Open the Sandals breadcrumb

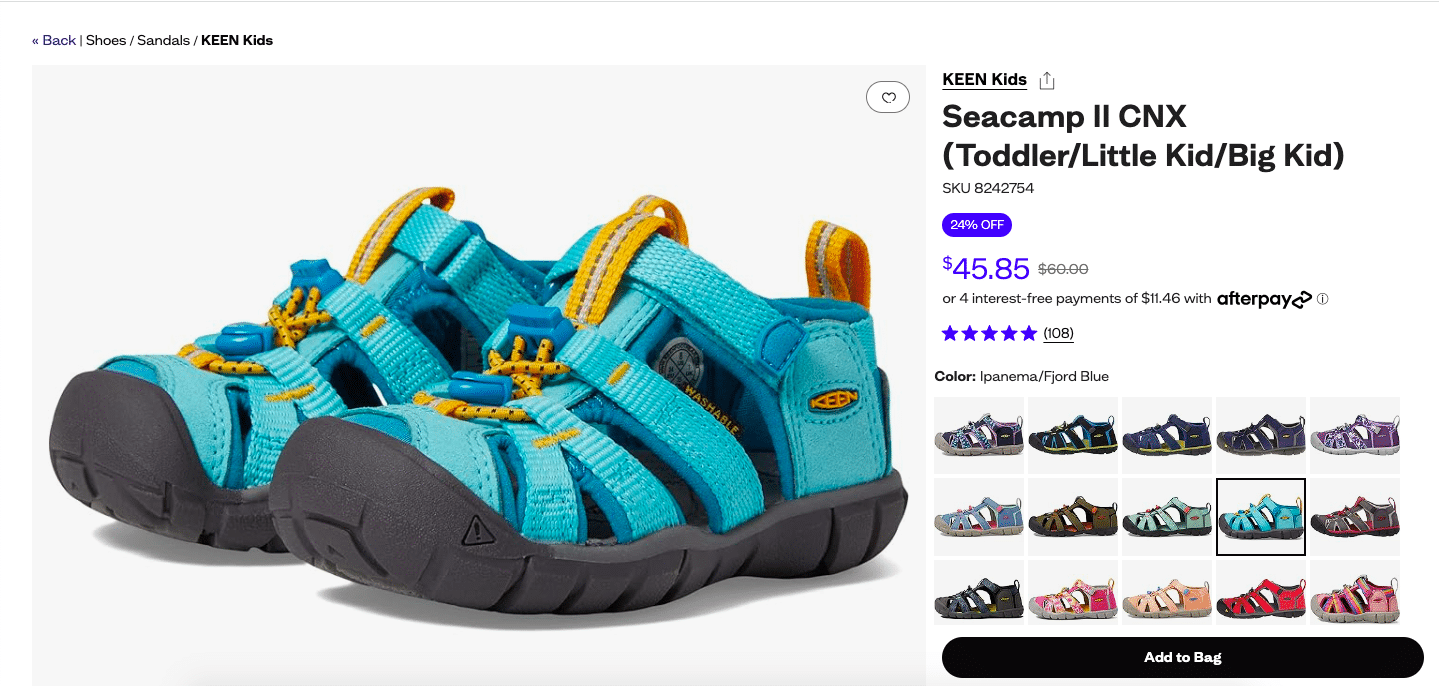click(x=163, y=40)
